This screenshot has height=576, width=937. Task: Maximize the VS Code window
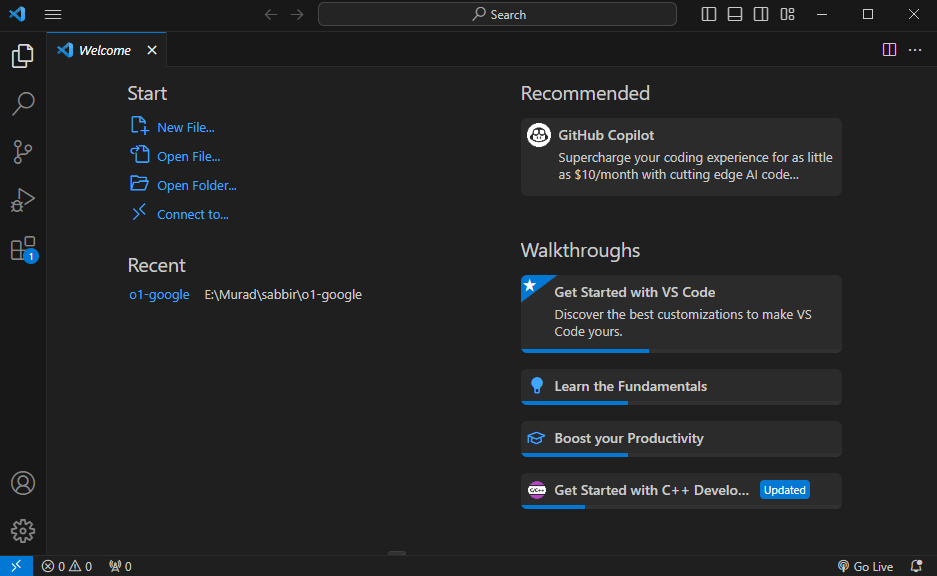coord(868,14)
